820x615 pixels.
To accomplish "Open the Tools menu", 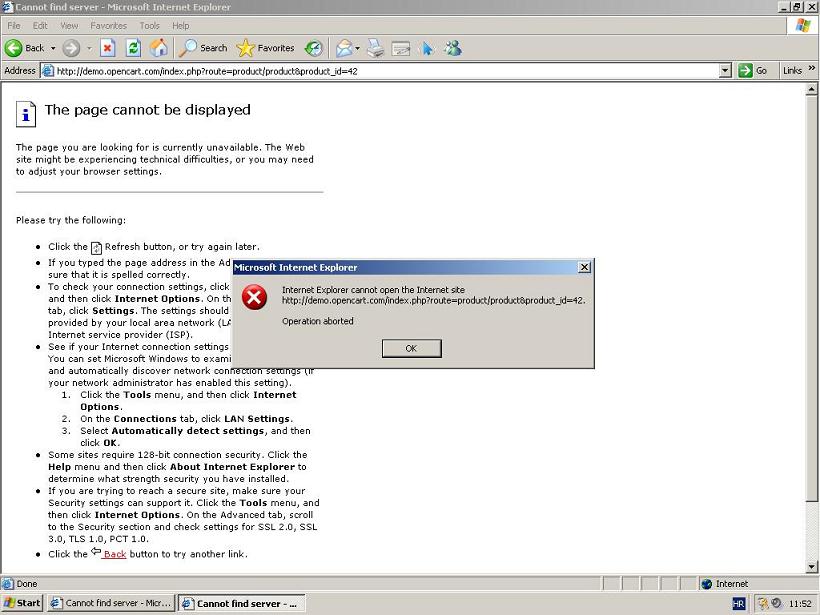I will point(150,26).
